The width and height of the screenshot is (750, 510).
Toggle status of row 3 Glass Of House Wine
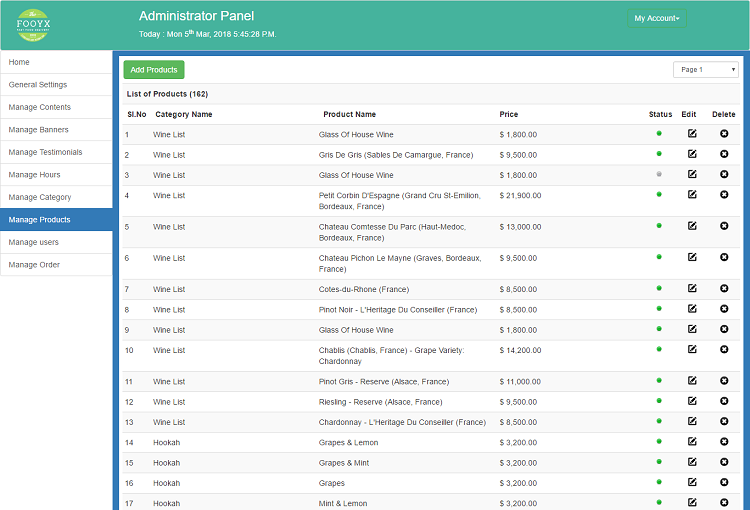(659, 174)
